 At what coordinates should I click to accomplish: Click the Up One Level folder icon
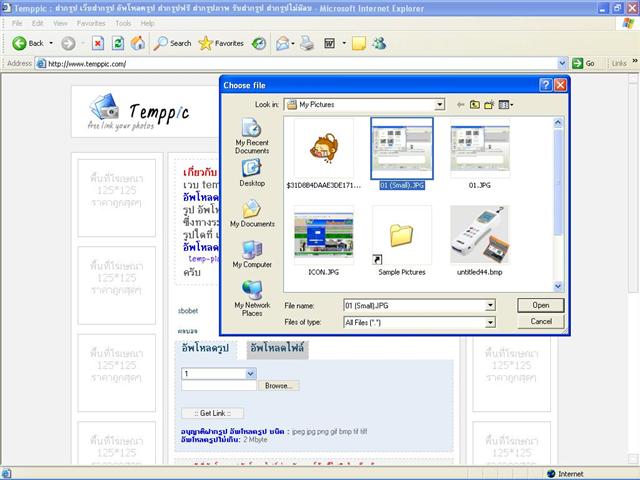475,104
